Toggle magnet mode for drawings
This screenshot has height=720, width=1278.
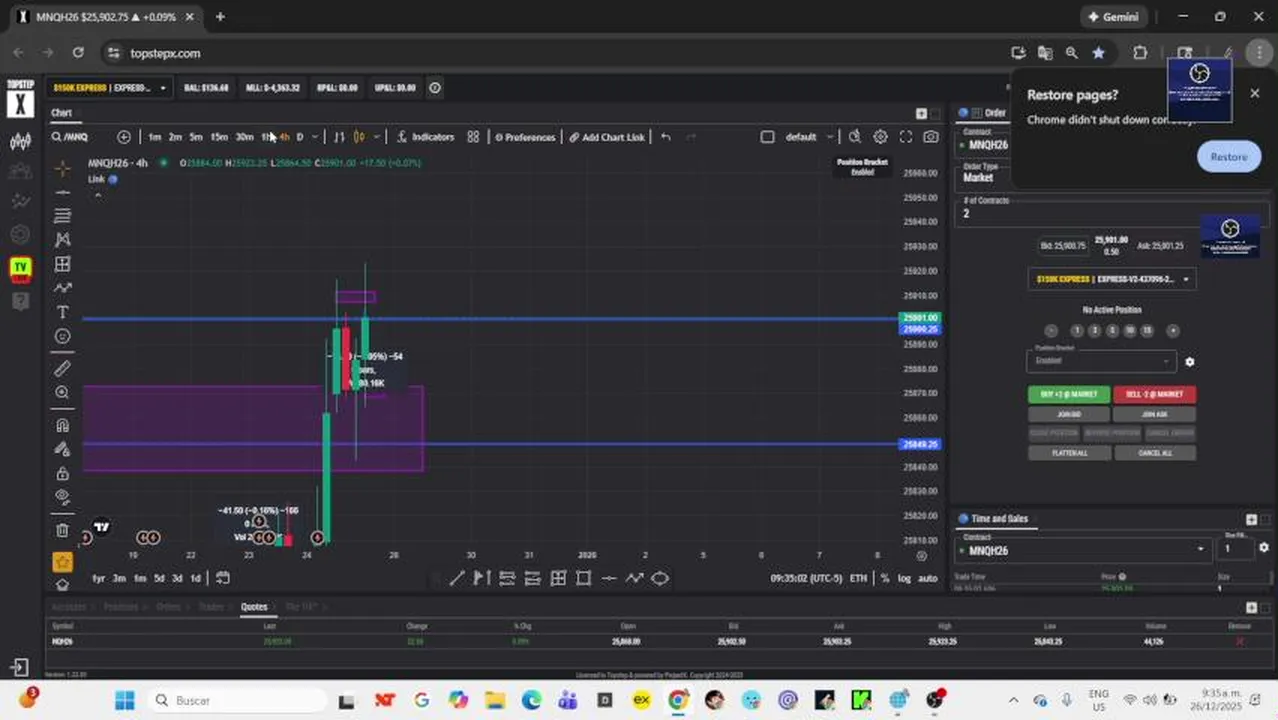click(x=62, y=425)
